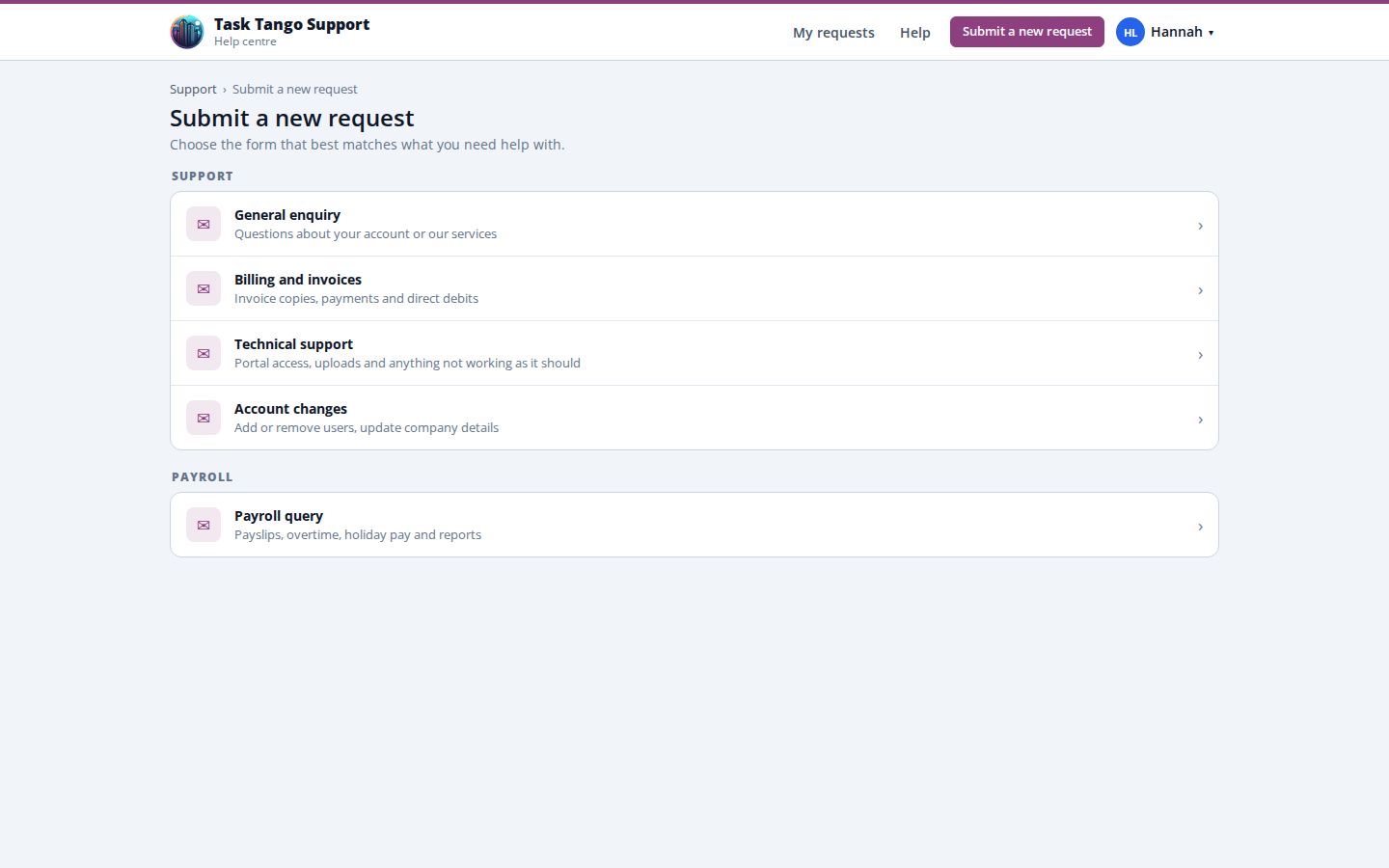The height and width of the screenshot is (868, 1389).
Task: Open the Technical support row chevron
Action: tap(1200, 355)
